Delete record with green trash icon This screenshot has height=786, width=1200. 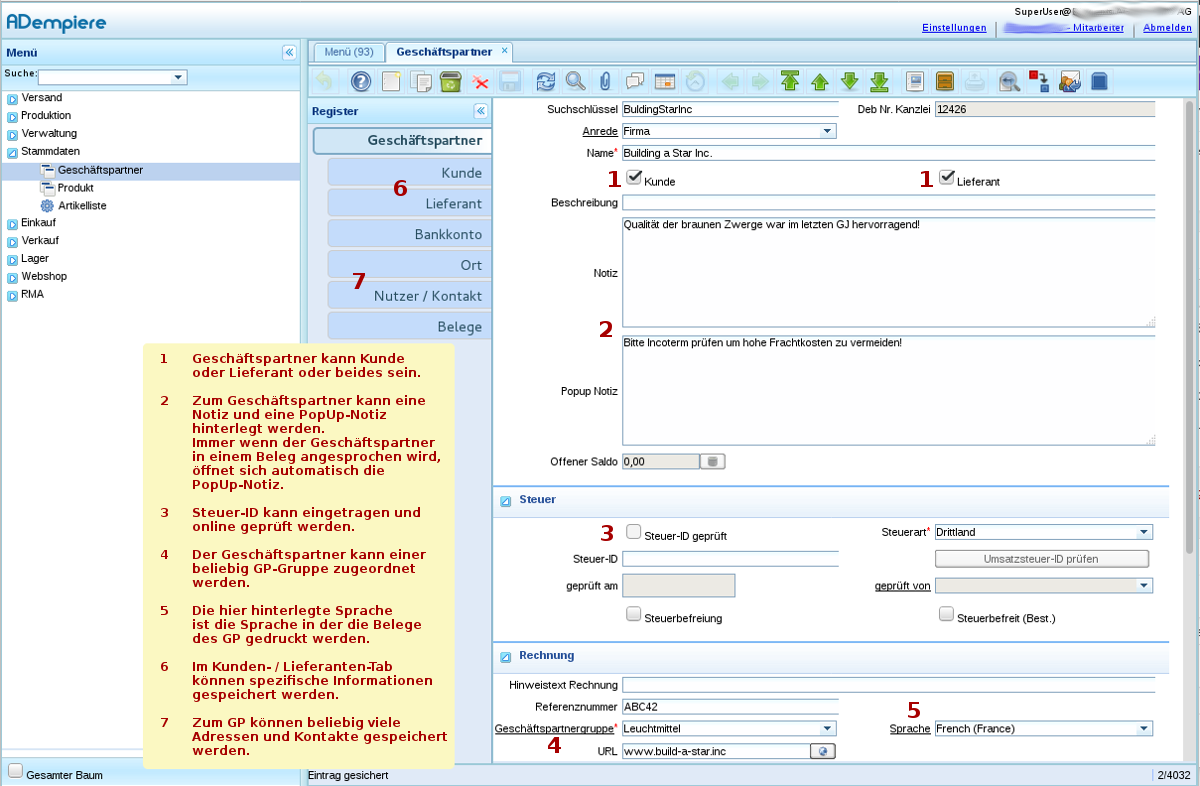(x=450, y=82)
